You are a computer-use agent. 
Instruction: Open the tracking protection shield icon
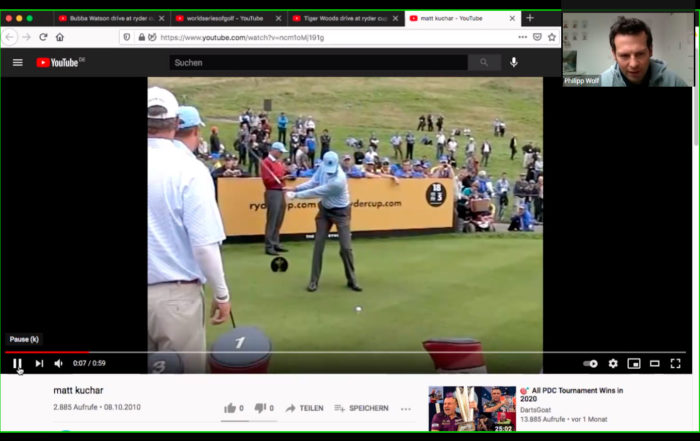click(127, 37)
